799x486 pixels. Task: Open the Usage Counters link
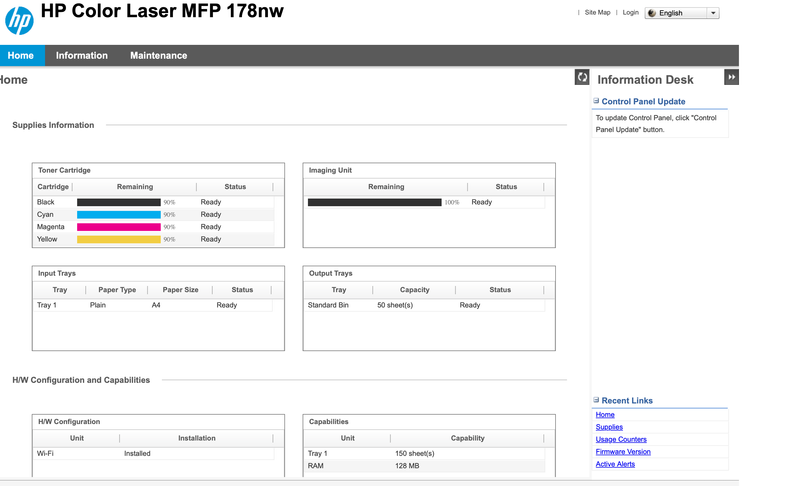tap(621, 439)
